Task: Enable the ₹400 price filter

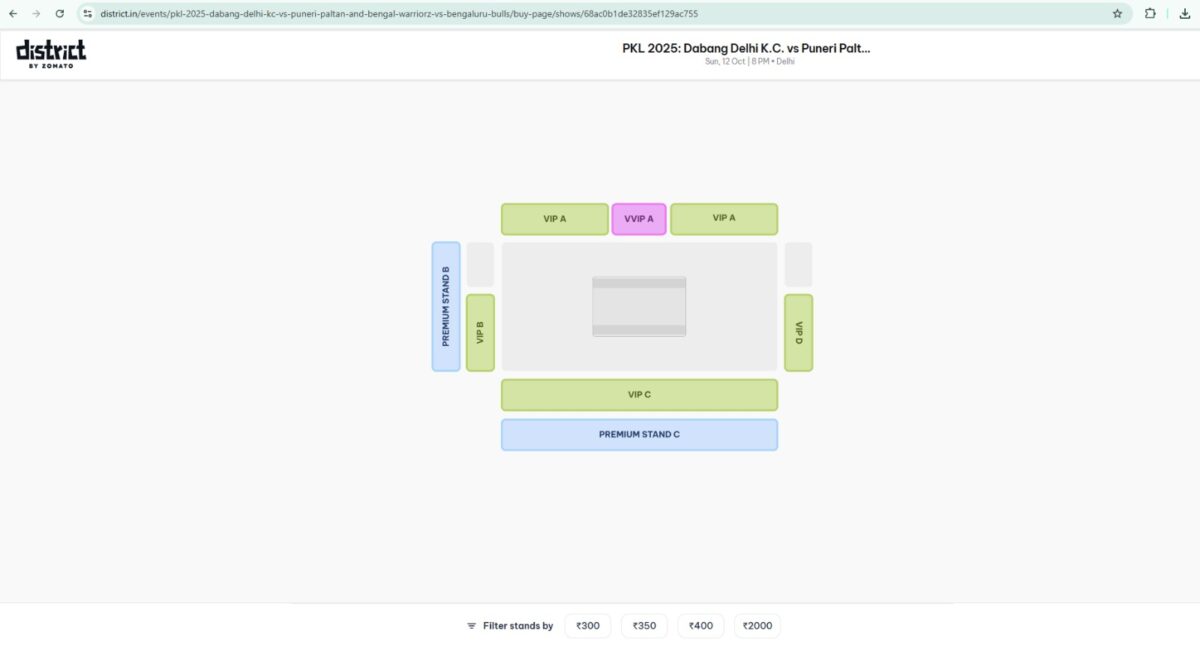Action: [700, 625]
